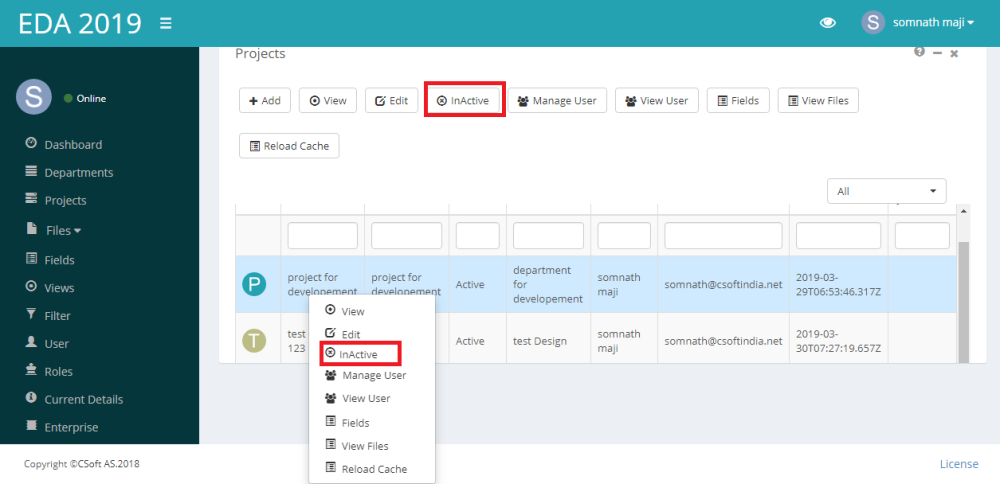Click the S avatar in top header
The height and width of the screenshot is (484, 1000).
click(872, 22)
